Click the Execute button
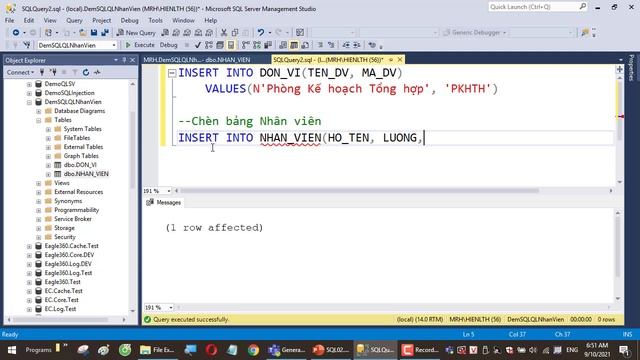Viewport: 640px width, 360px height. [140, 45]
